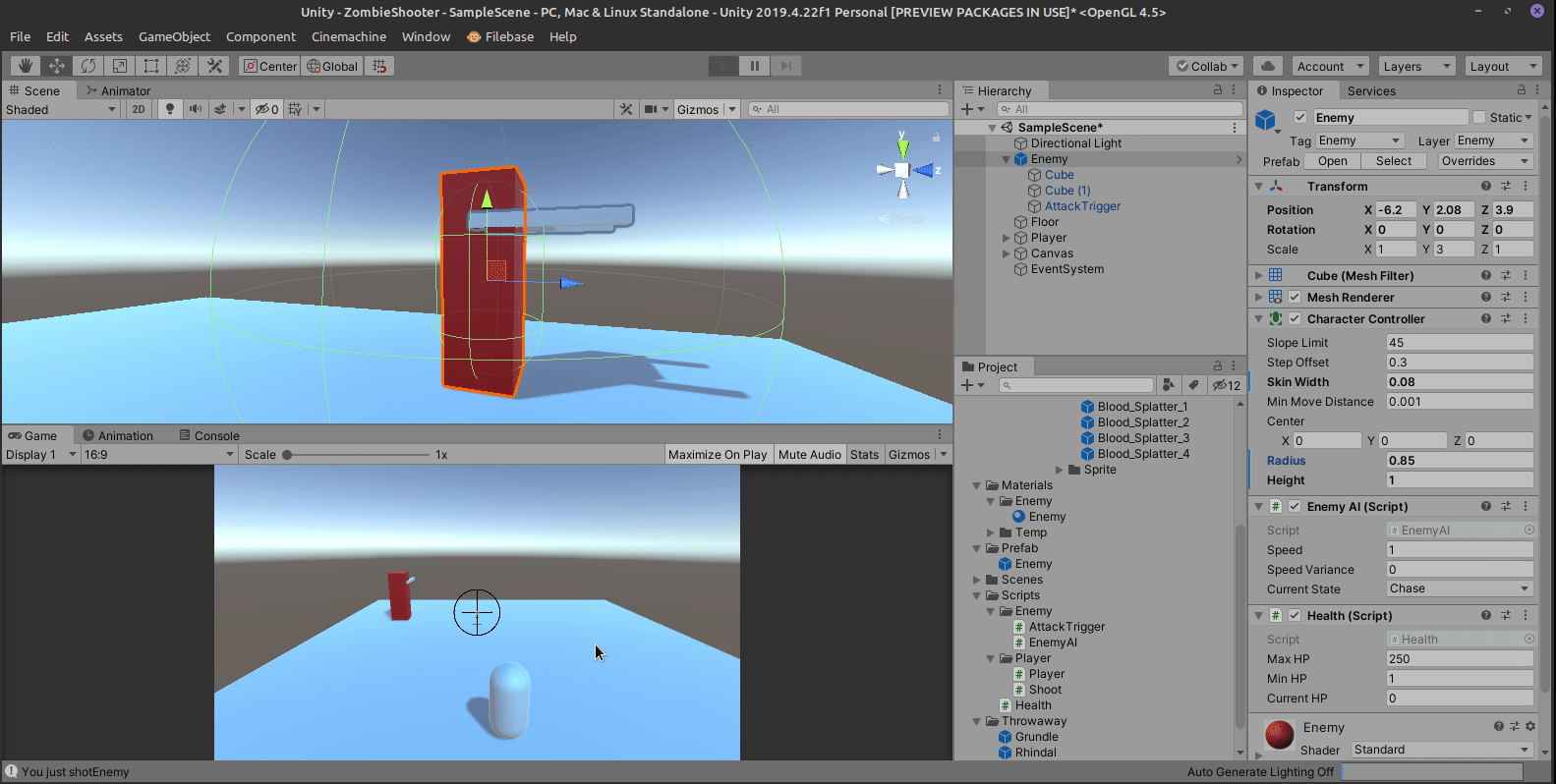1556x784 pixels.
Task: Toggle scene lighting bulb icon
Action: (x=170, y=109)
